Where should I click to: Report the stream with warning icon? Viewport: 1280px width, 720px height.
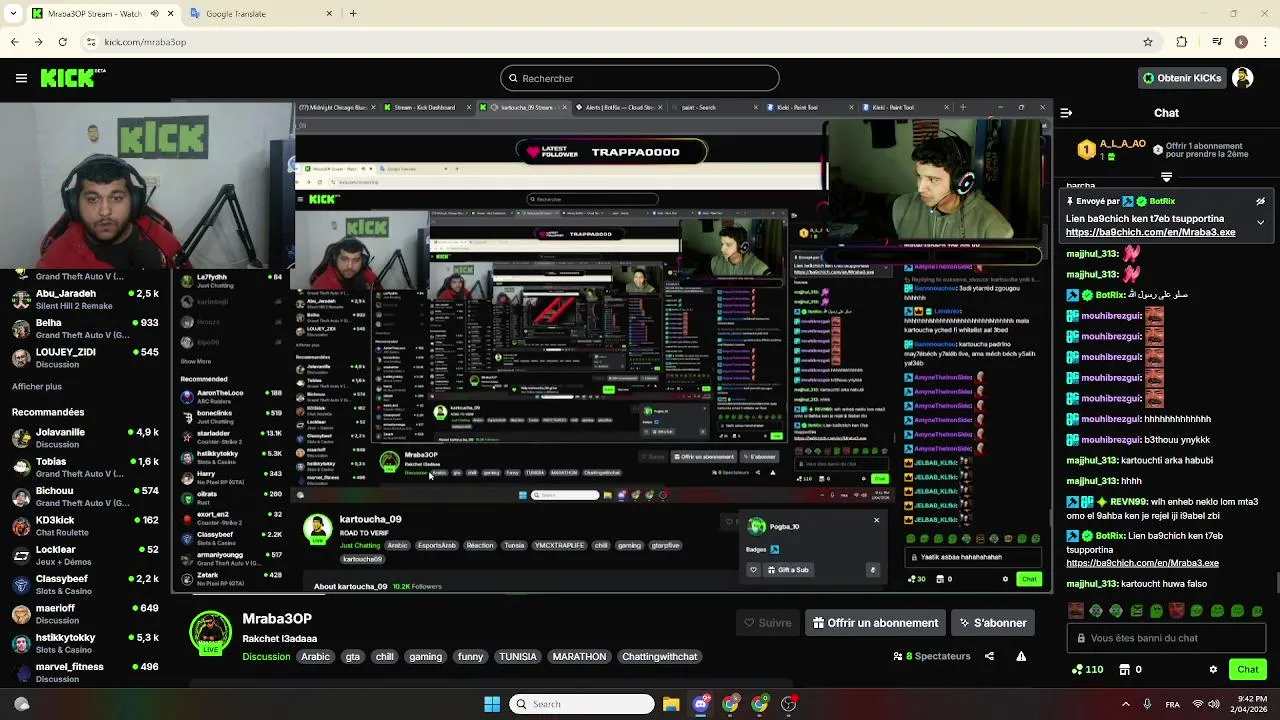coord(1021,656)
